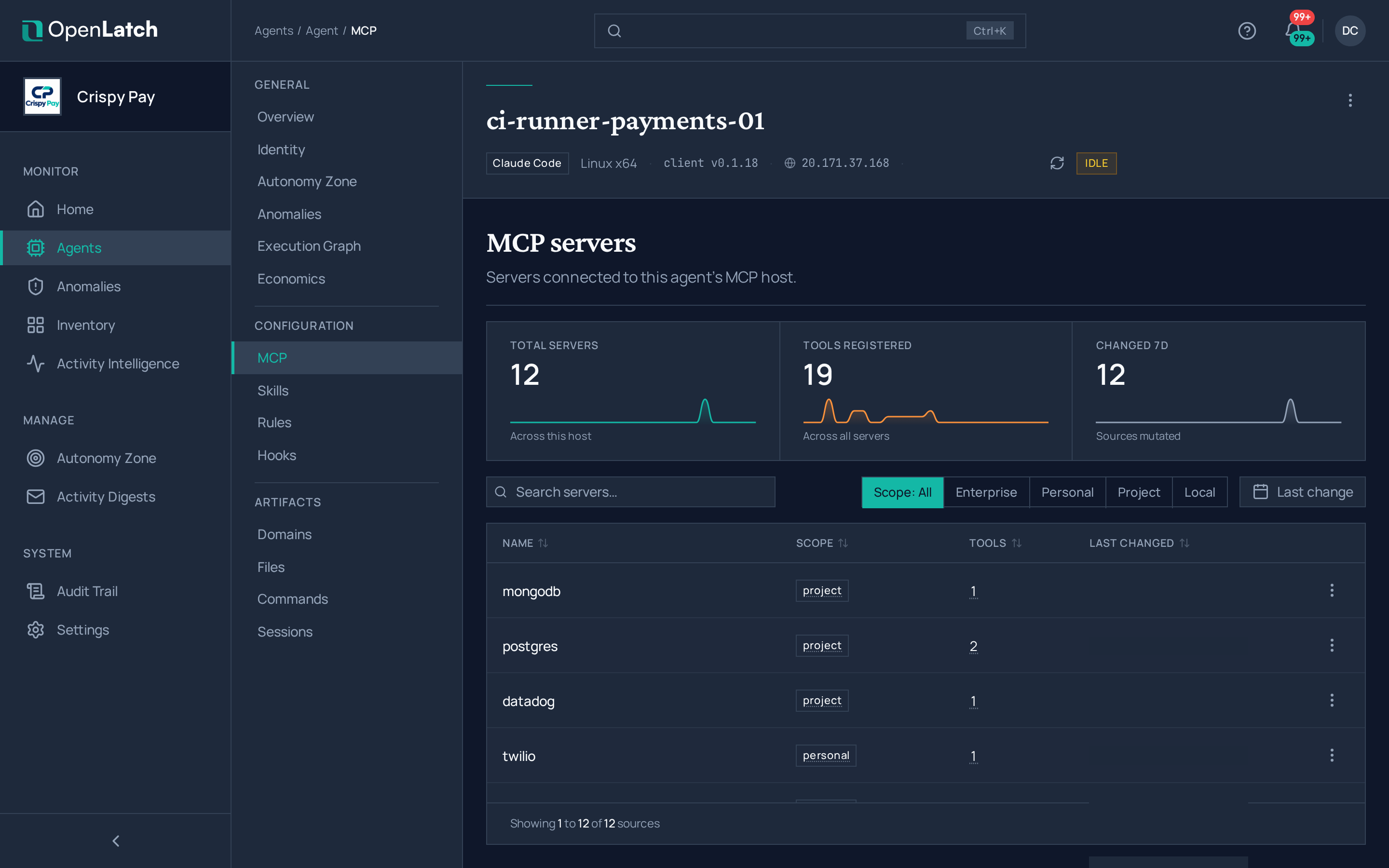Focus the global search bar

coord(810,31)
